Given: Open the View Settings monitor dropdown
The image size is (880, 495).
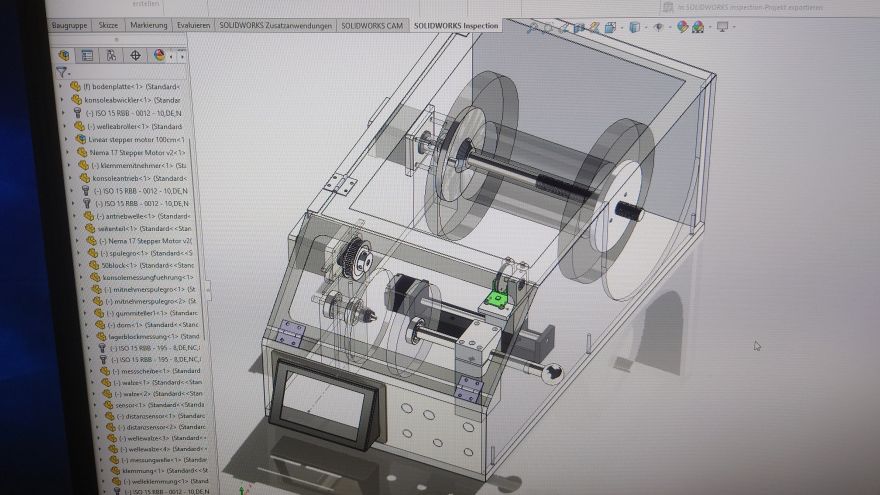Looking at the screenshot, I should point(721,27).
